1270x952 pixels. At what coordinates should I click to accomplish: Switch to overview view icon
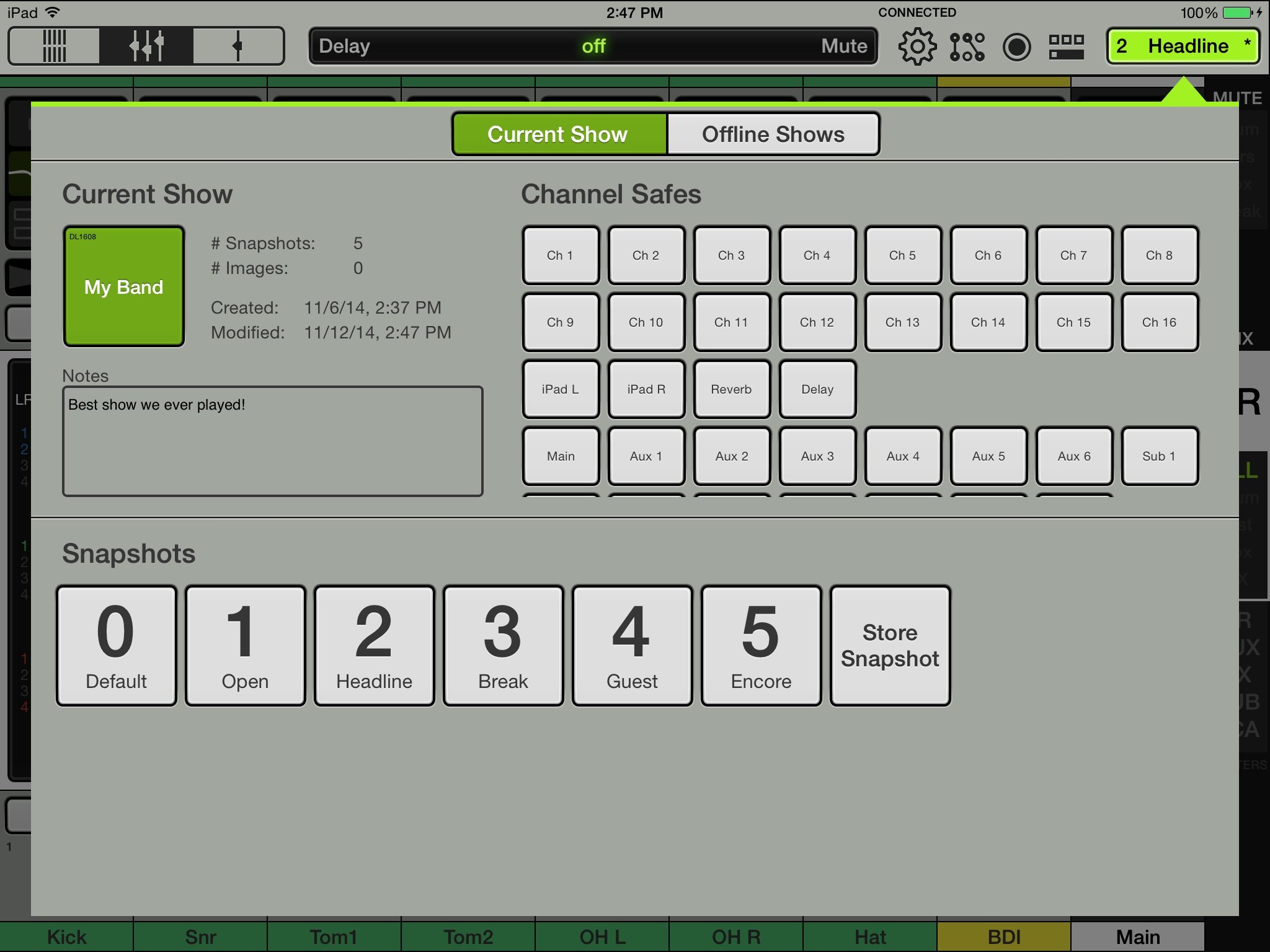click(x=54, y=46)
